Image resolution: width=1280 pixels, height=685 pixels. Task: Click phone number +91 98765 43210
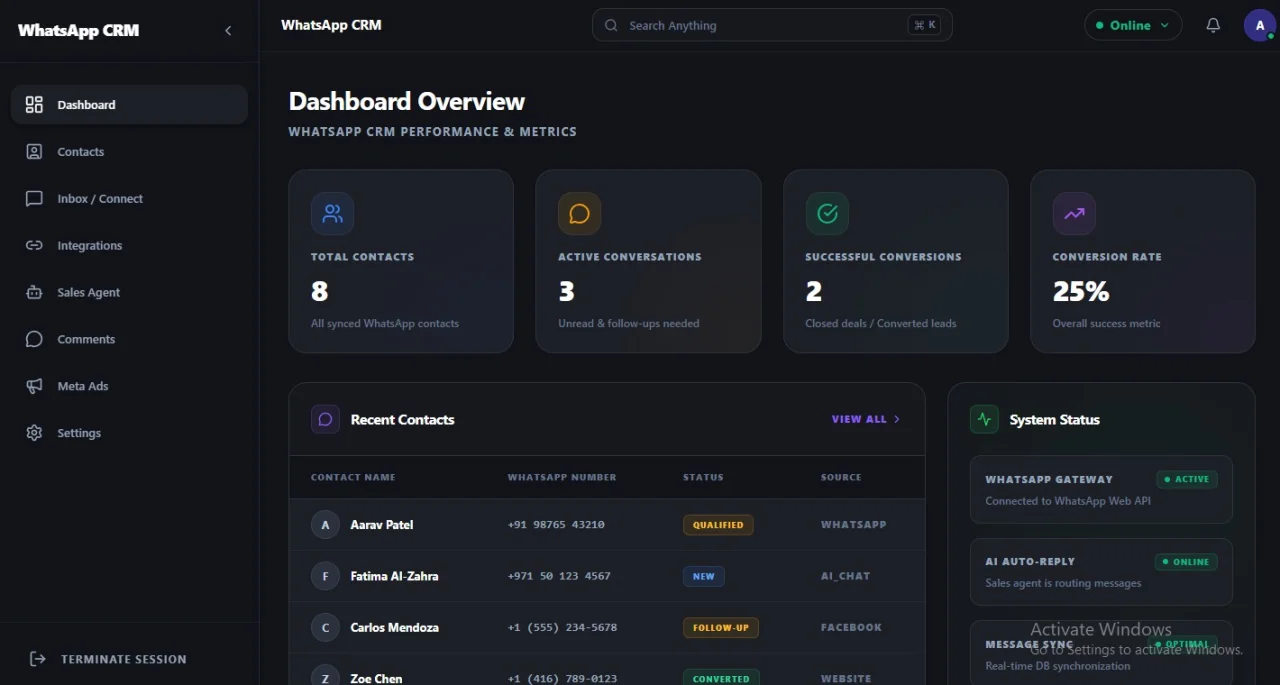pos(556,524)
